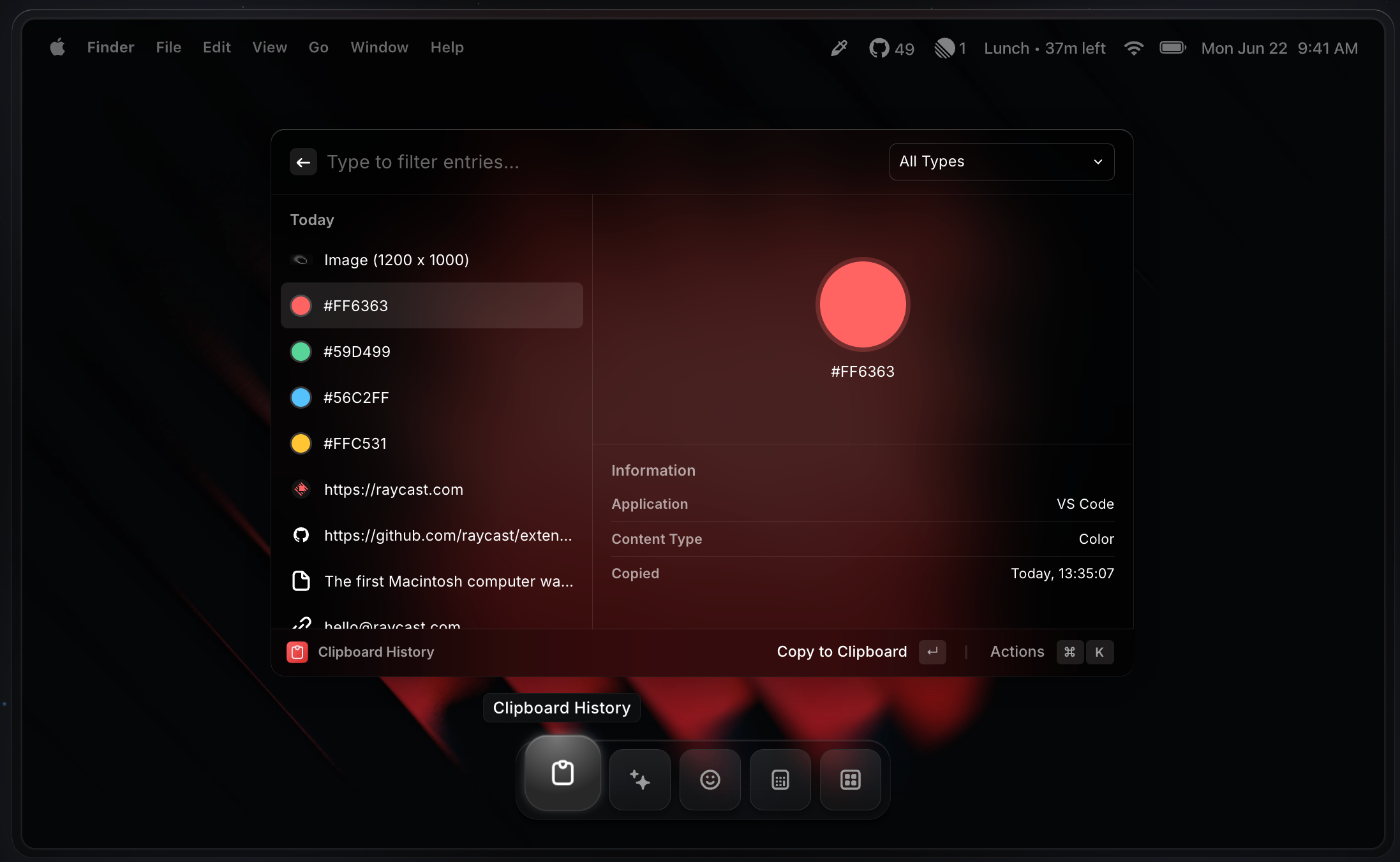Click the Linear 1 menu bar item
Viewport: 1400px width, 862px height.
950,48
